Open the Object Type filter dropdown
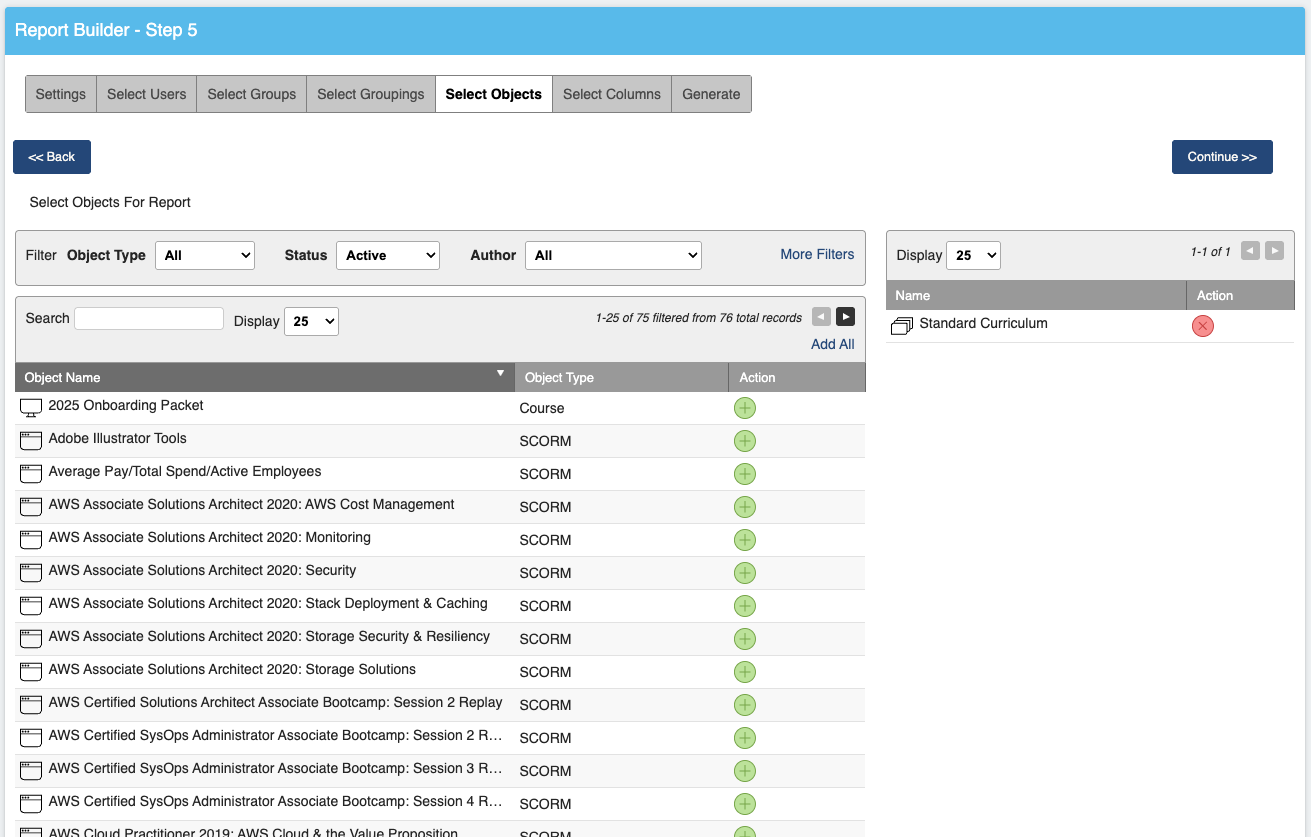This screenshot has width=1311, height=837. coord(205,255)
